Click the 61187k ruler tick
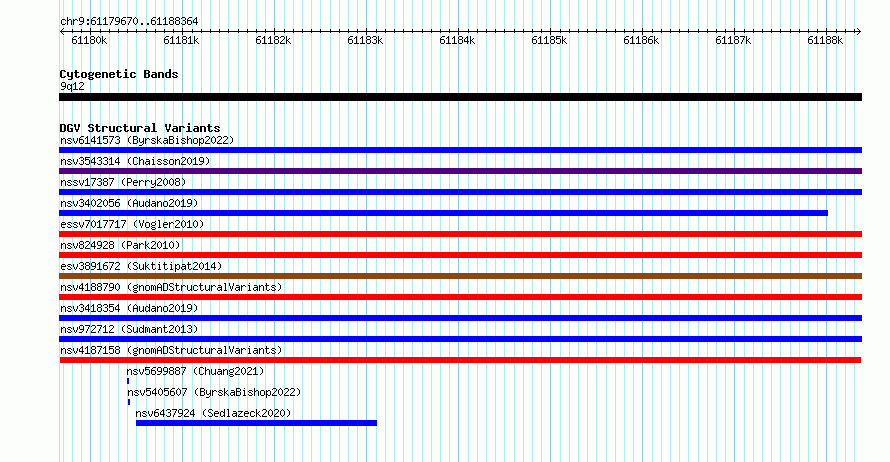Image resolution: width=890 pixels, height=462 pixels. [x=733, y=40]
